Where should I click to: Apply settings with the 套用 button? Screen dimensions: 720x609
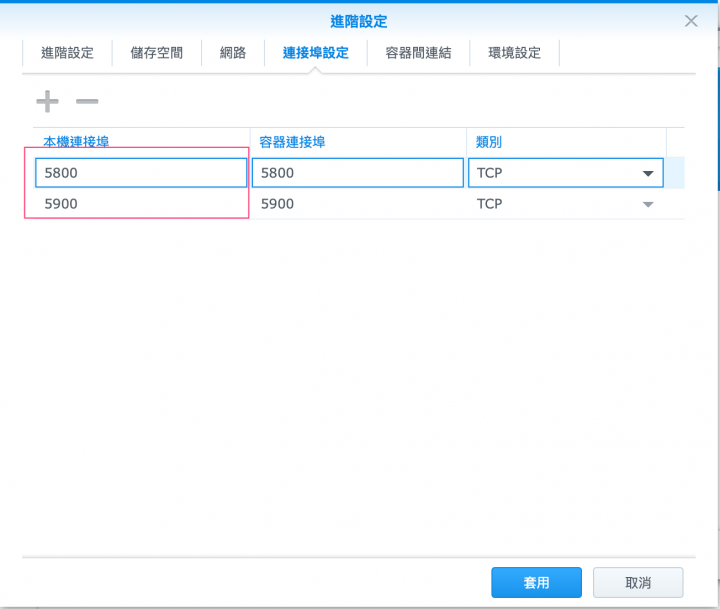536,582
